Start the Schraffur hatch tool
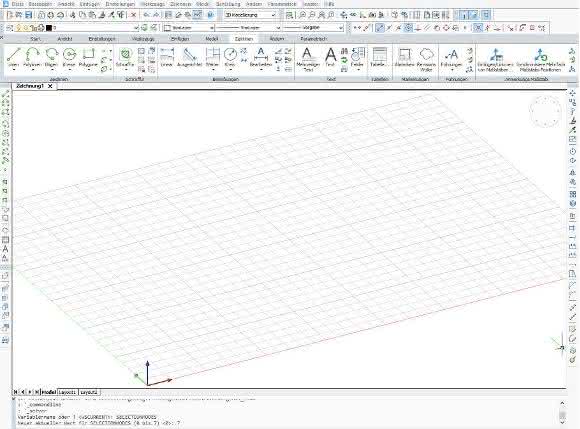580x429 pixels. pos(125,57)
